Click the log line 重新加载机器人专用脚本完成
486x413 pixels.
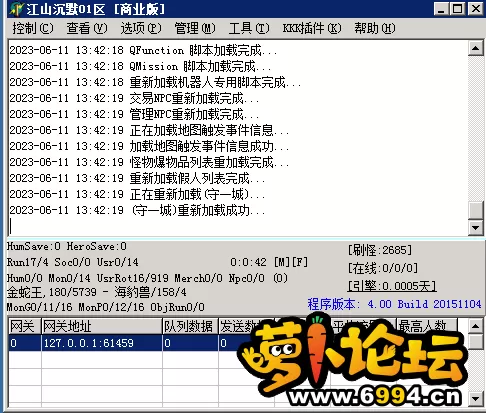tap(155, 82)
